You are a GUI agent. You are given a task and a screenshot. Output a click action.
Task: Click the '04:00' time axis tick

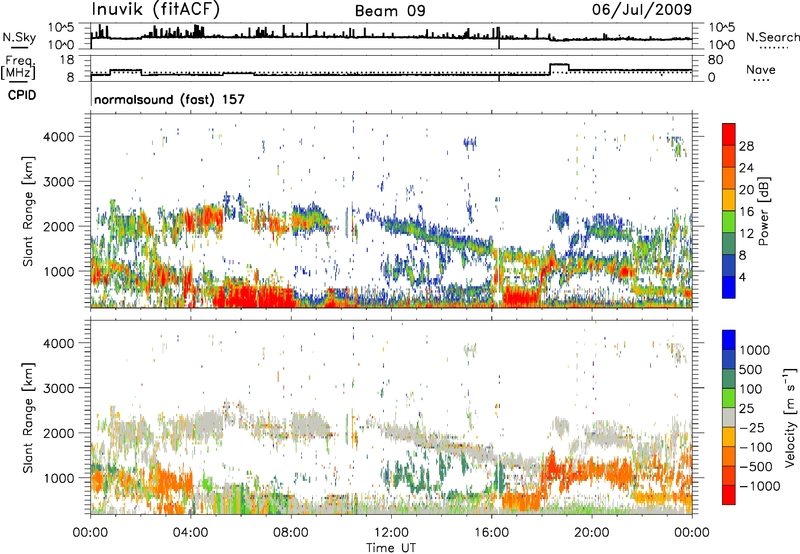click(x=190, y=533)
